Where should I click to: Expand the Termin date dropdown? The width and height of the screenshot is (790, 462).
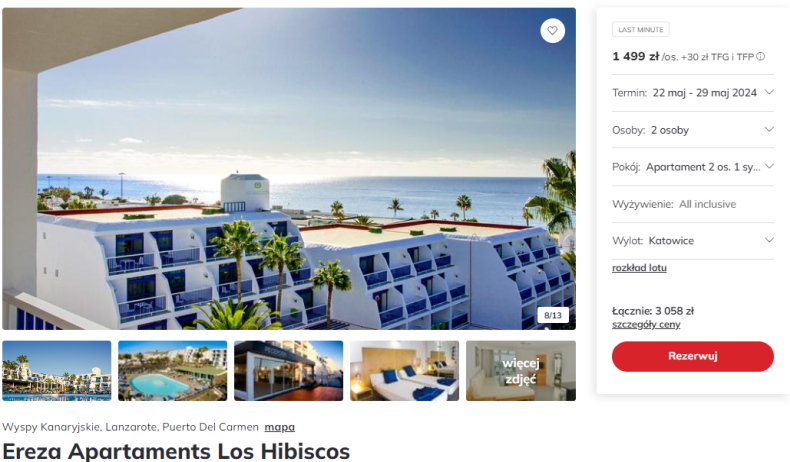pos(693,93)
